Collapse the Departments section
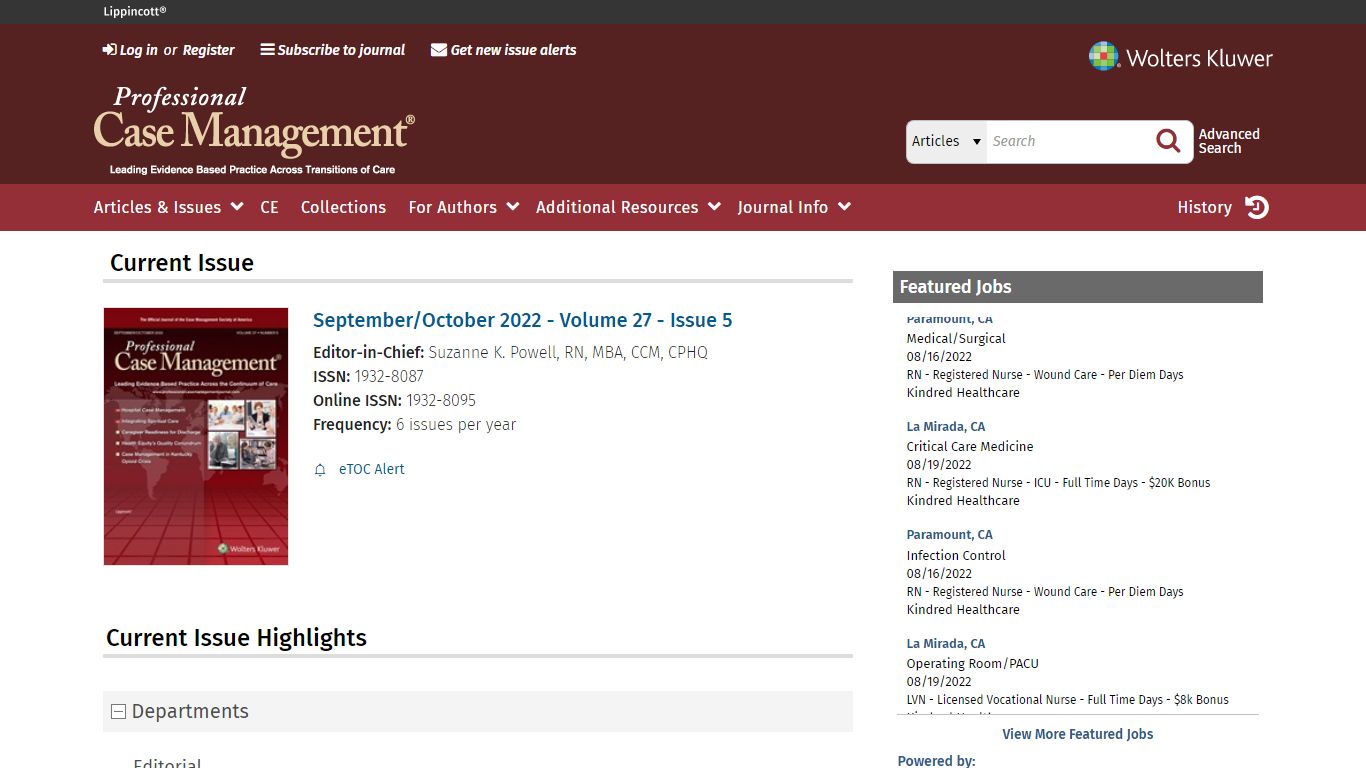Image resolution: width=1366 pixels, height=768 pixels. pos(118,712)
